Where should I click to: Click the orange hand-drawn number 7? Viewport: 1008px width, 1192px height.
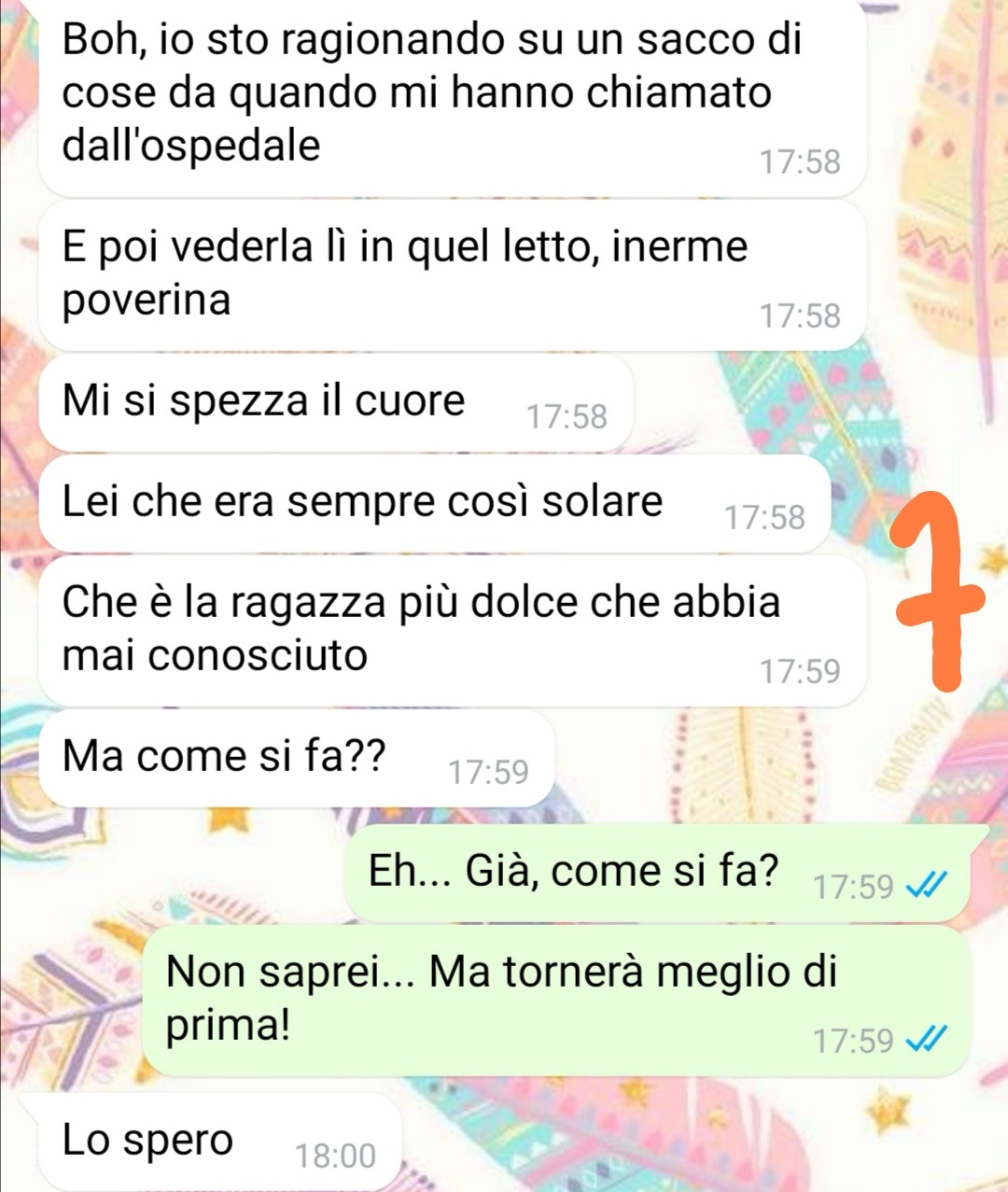938,595
